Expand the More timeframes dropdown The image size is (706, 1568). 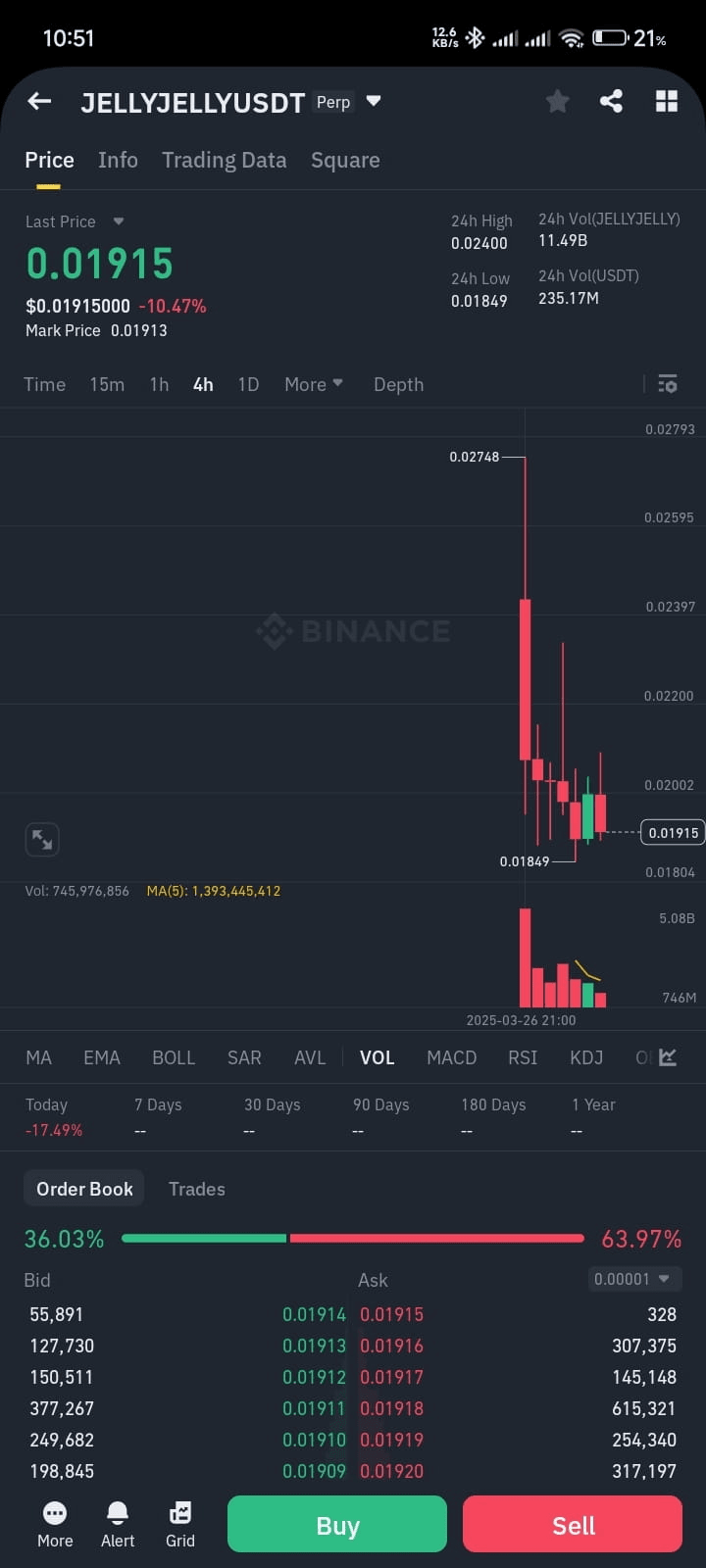pyautogui.click(x=313, y=384)
